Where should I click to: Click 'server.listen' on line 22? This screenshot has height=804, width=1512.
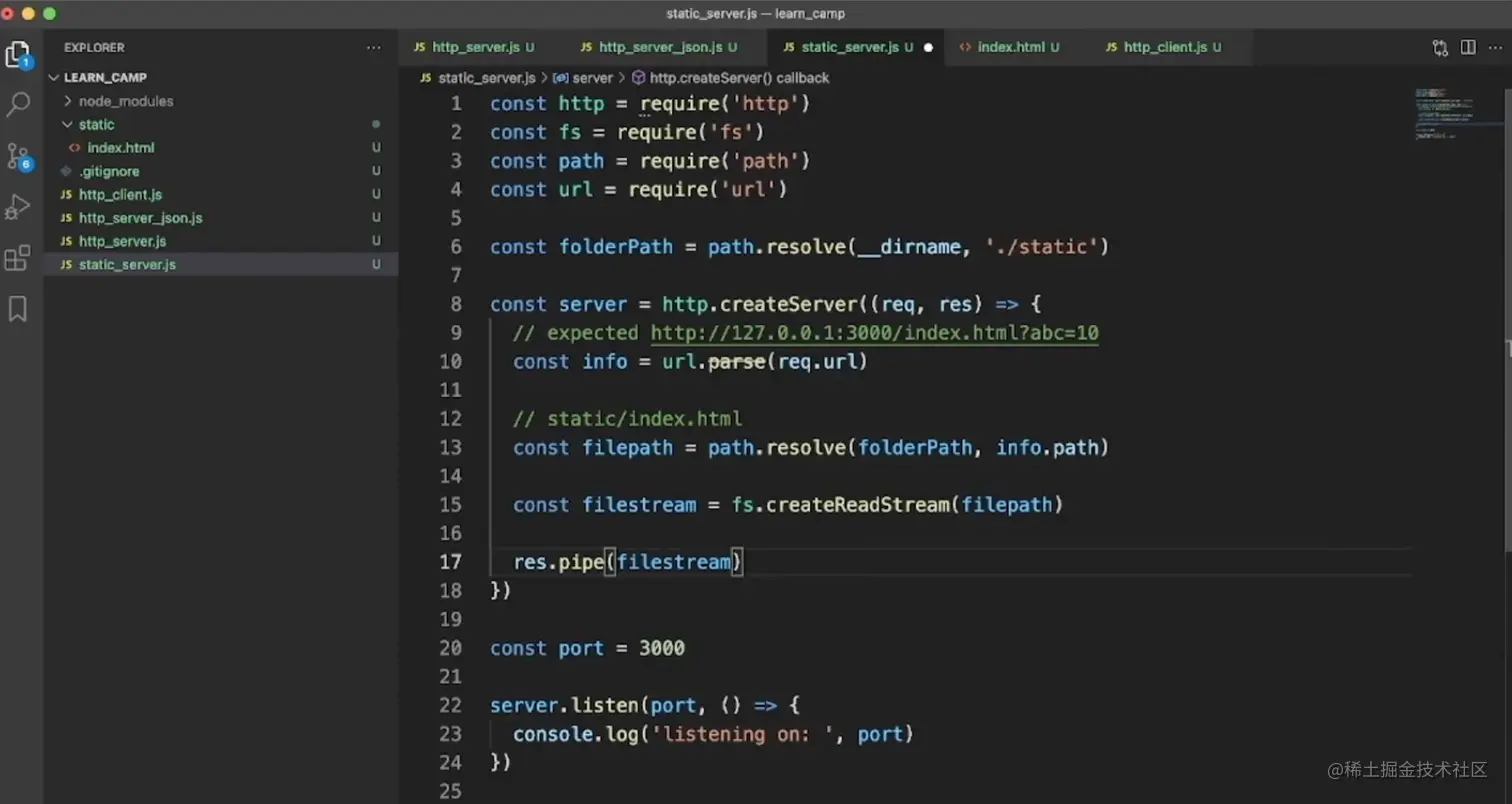[565, 705]
